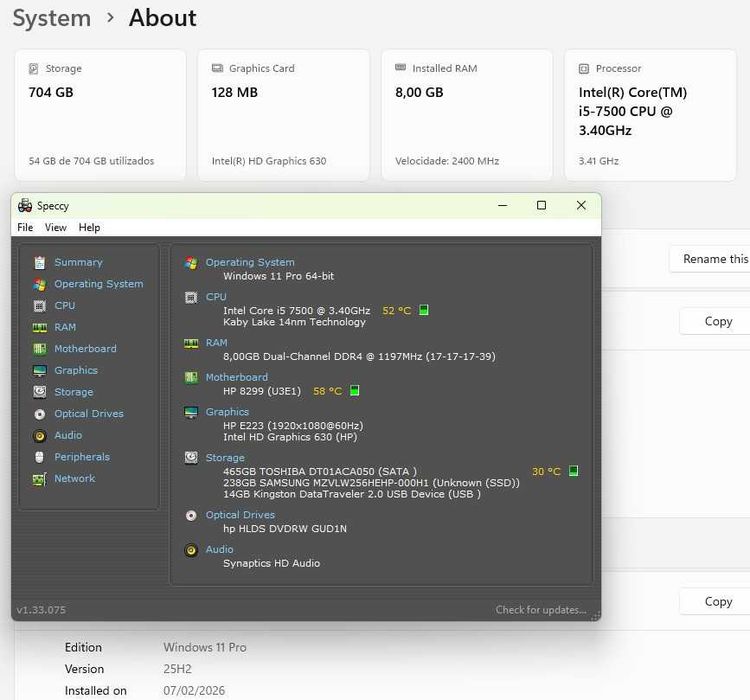Click the Kingston DataTraveler USB line
Viewport: 750px width, 700px height.
pos(352,494)
